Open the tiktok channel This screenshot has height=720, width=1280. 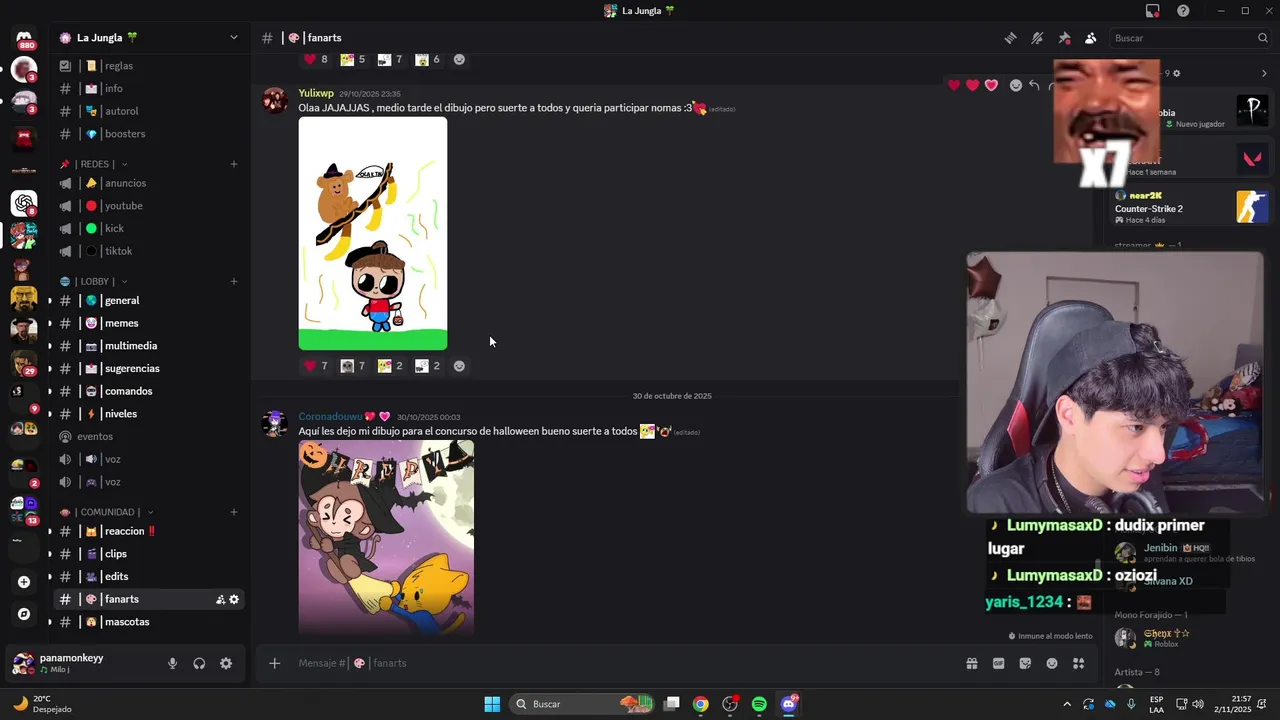[x=149, y=251]
